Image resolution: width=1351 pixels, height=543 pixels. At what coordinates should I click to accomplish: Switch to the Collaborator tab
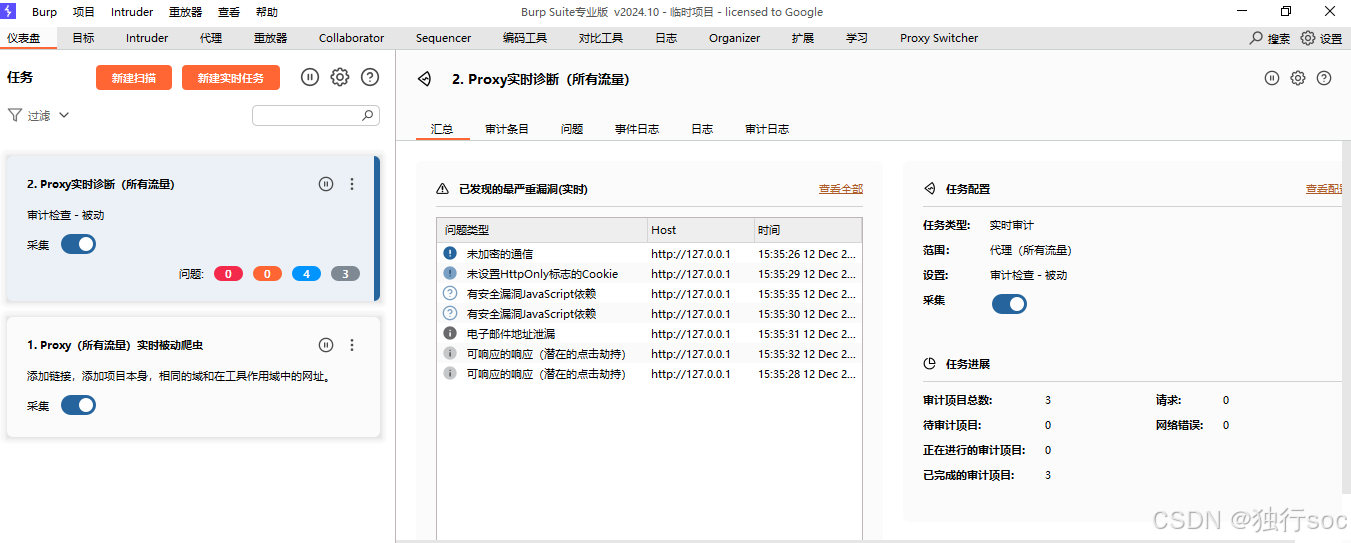(x=351, y=38)
